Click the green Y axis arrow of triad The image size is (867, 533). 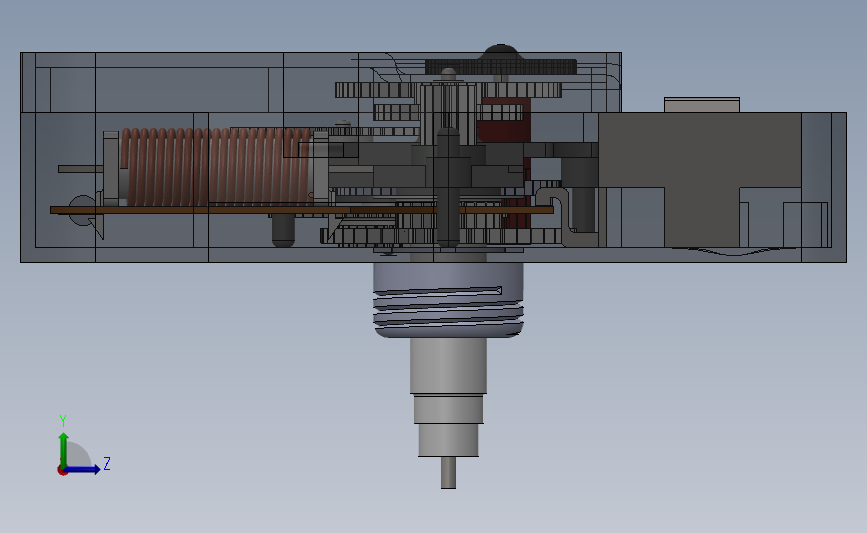(64, 450)
